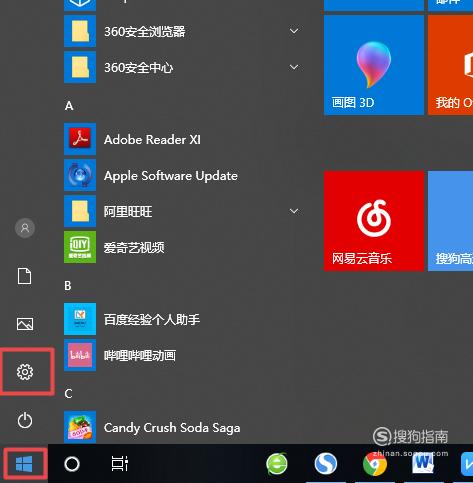Viewport: 473px width, 483px height.
Task: Click the Candy Crush Soda Saga icon
Action: 80,427
